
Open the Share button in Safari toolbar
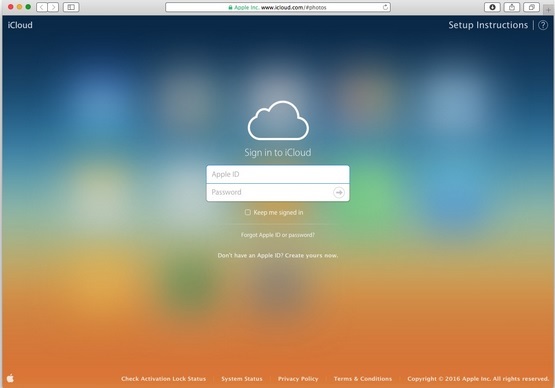[512, 7]
